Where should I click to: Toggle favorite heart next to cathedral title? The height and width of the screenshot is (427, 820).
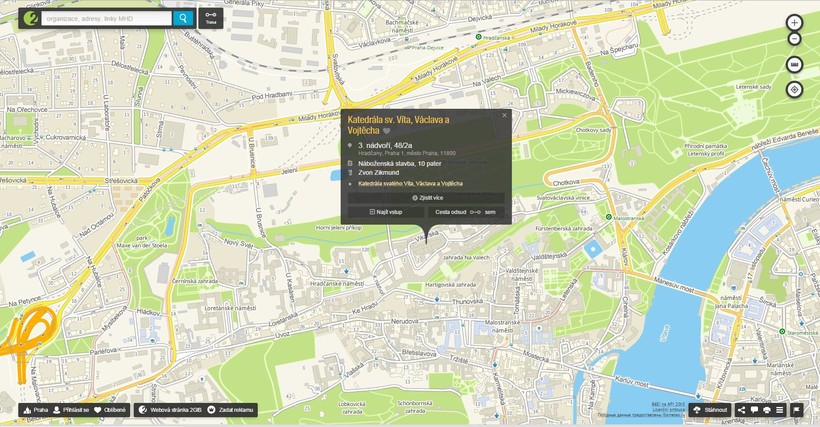[387, 131]
